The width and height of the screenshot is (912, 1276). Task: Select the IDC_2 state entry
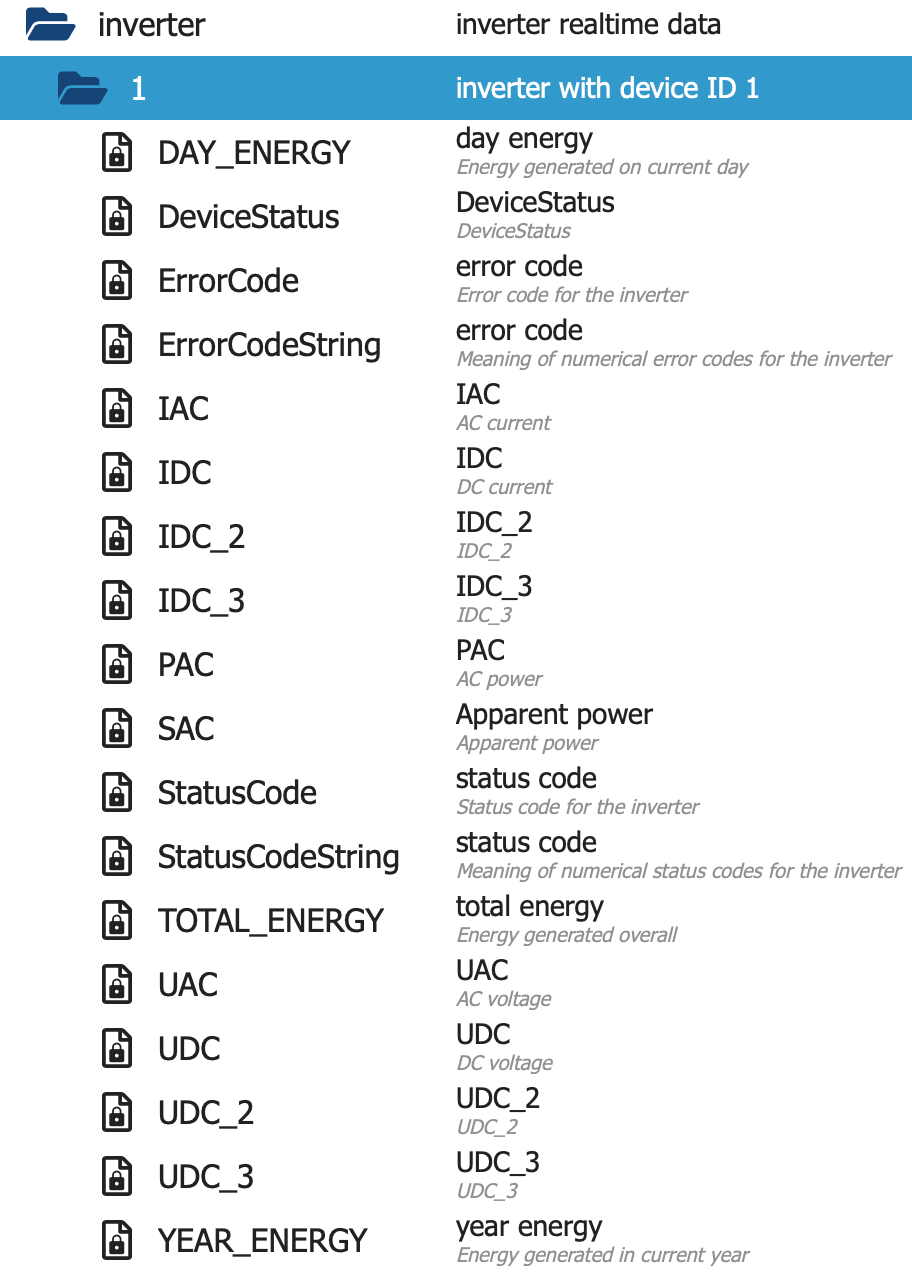[201, 537]
